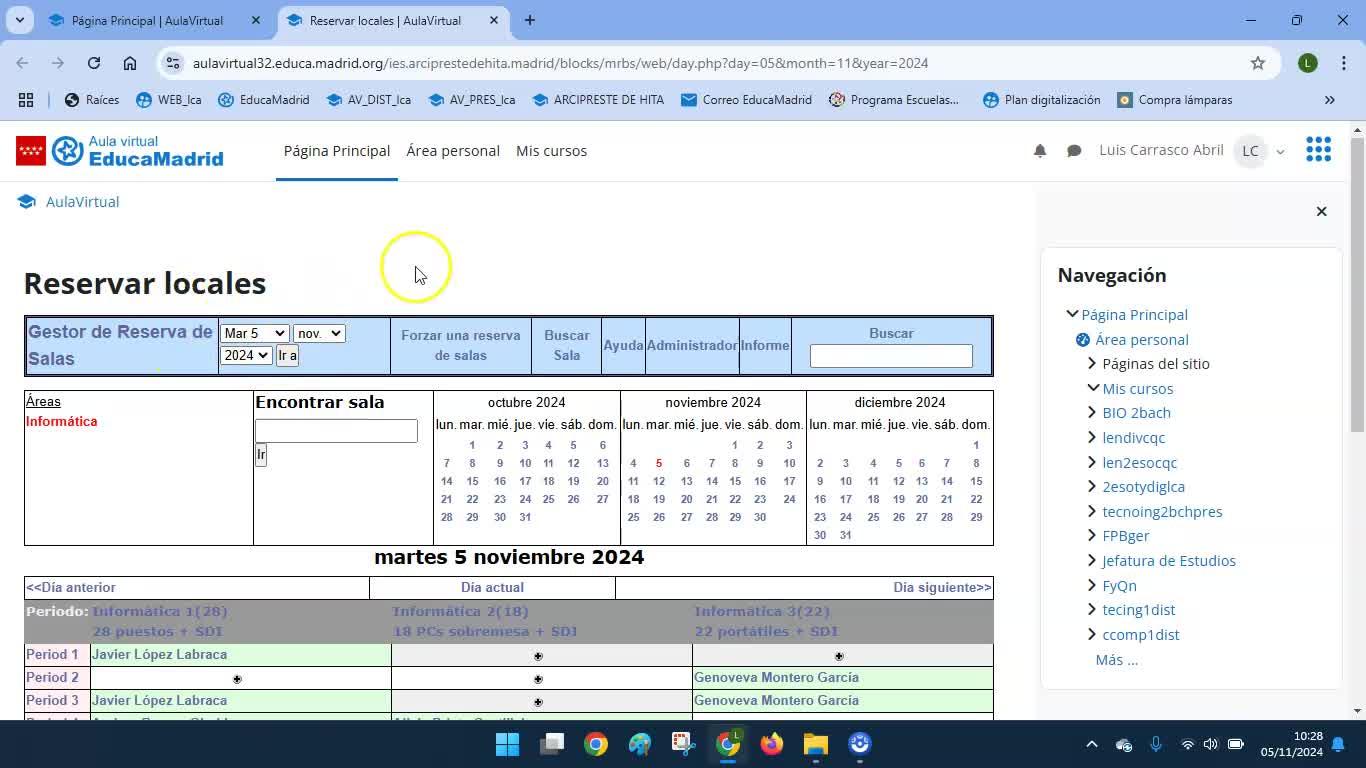This screenshot has width=1366, height=768.
Task: Expand the FPBger course node
Action: (x=1092, y=536)
